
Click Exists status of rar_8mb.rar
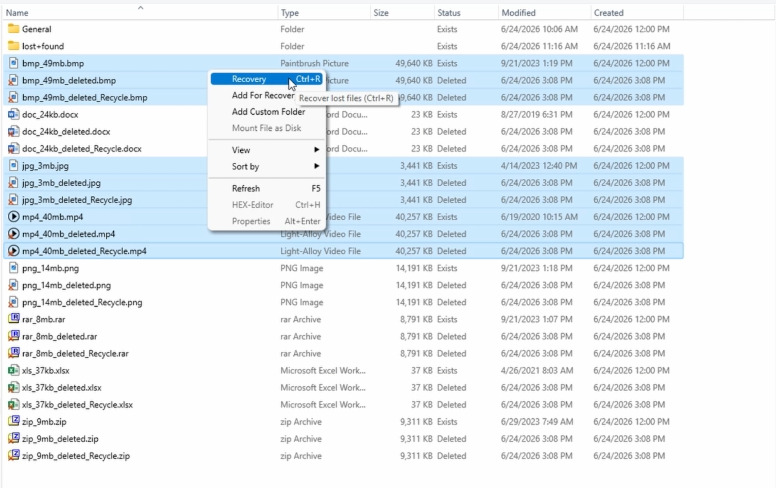pos(447,319)
